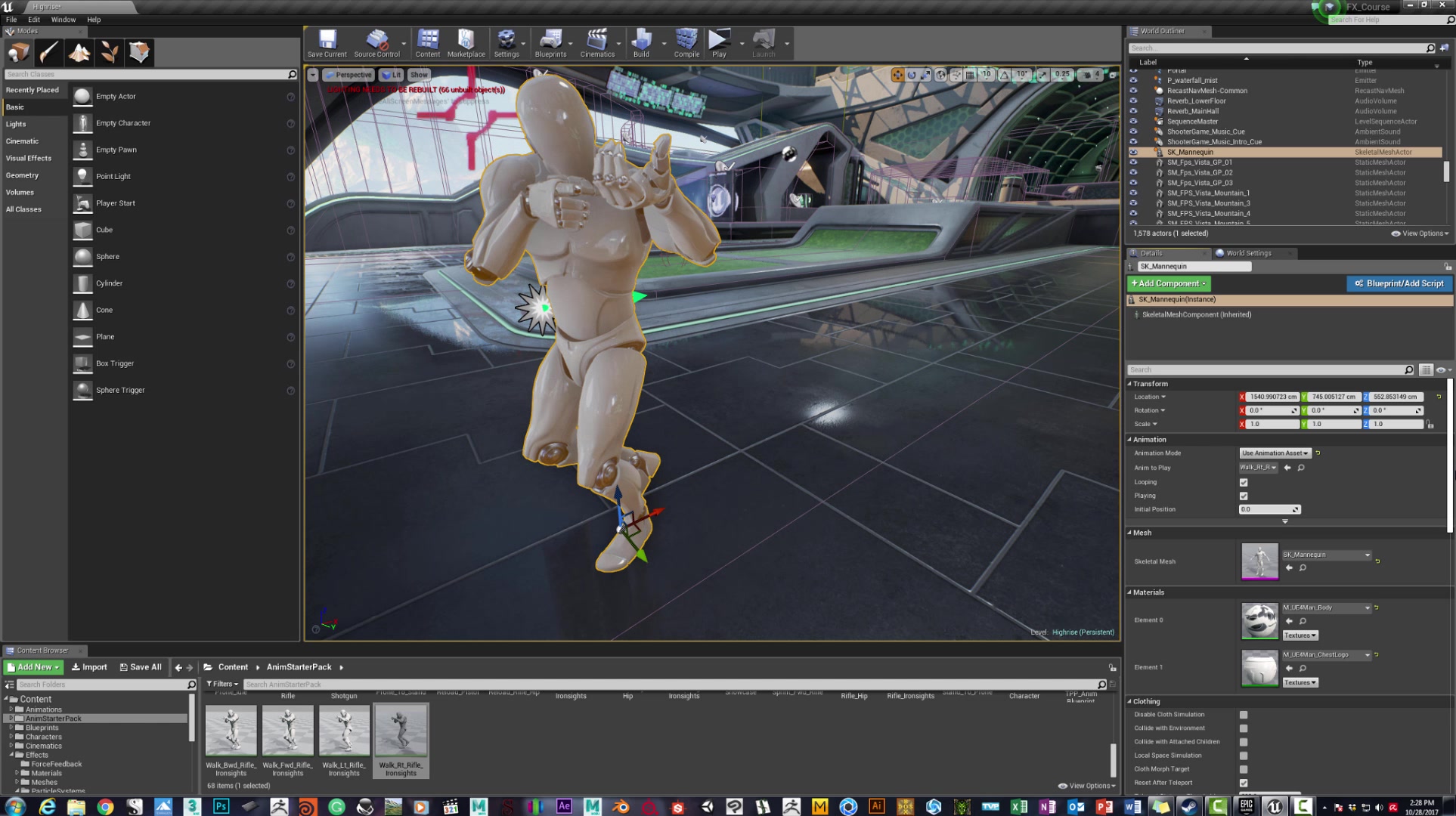Click the Import button in the Content Browser
The height and width of the screenshot is (816, 1456).
tap(89, 667)
